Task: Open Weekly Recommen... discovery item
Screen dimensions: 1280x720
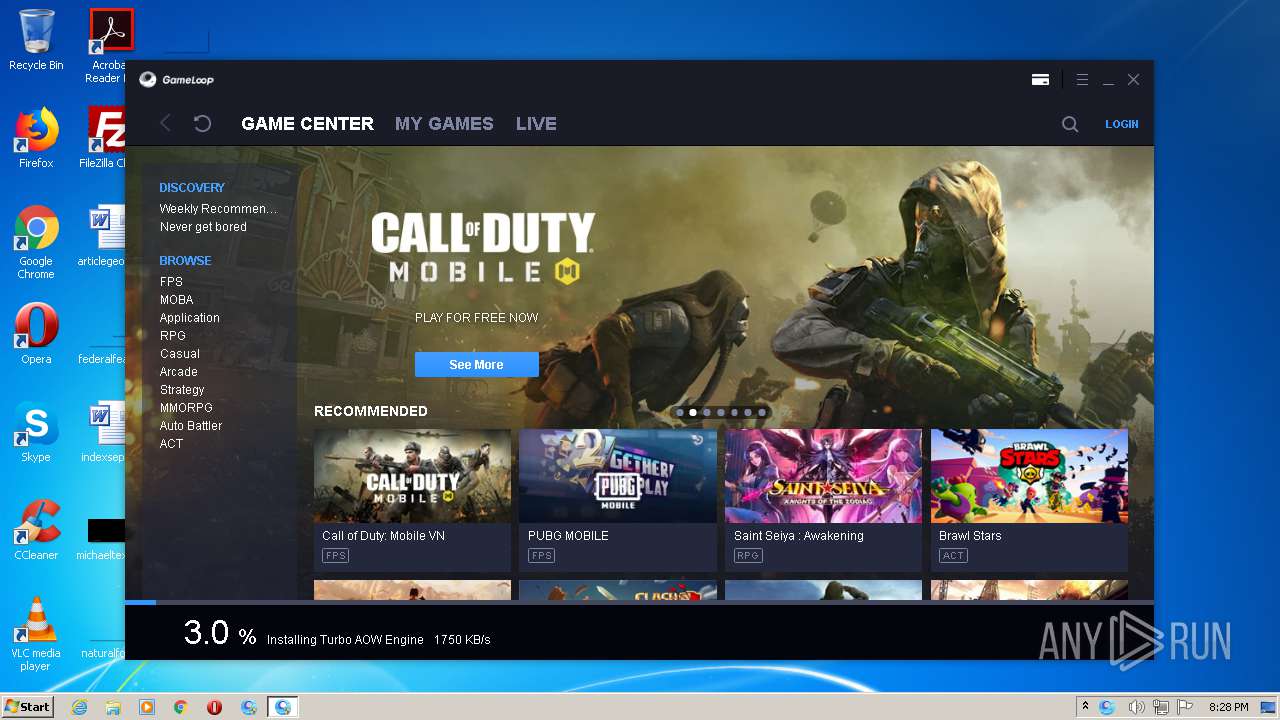Action: pyautogui.click(x=218, y=209)
